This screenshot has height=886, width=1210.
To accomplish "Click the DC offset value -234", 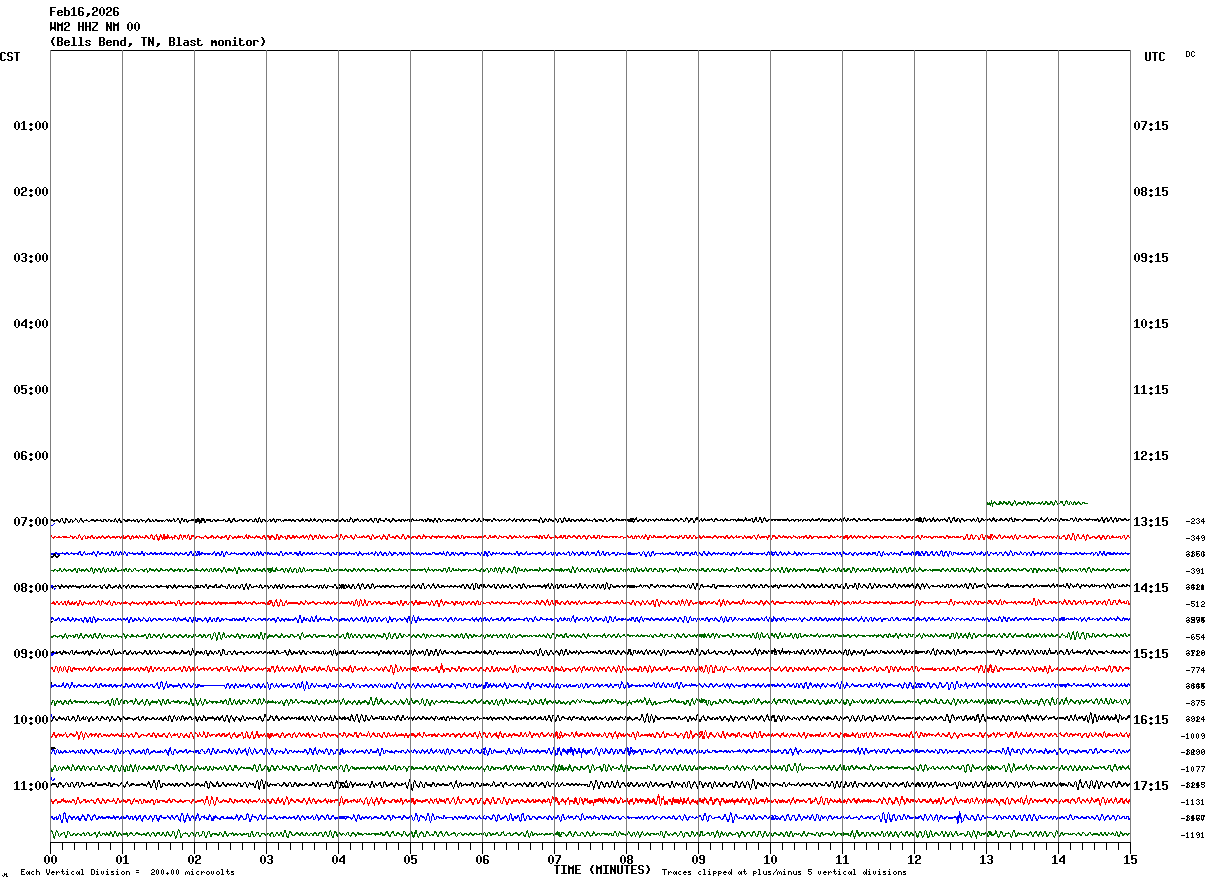I will click(x=1195, y=522).
